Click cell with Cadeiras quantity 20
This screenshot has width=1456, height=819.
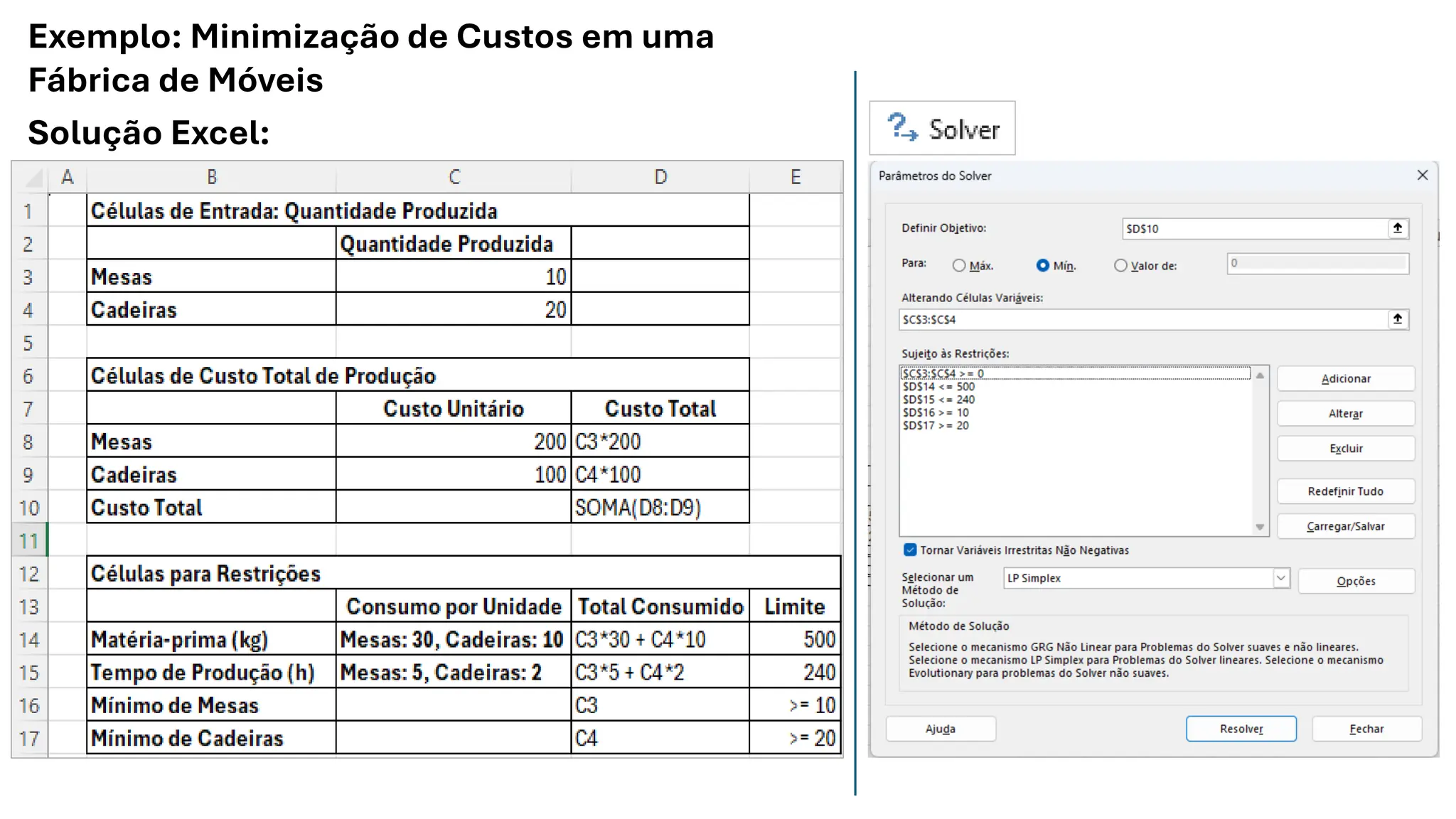pyautogui.click(x=454, y=309)
